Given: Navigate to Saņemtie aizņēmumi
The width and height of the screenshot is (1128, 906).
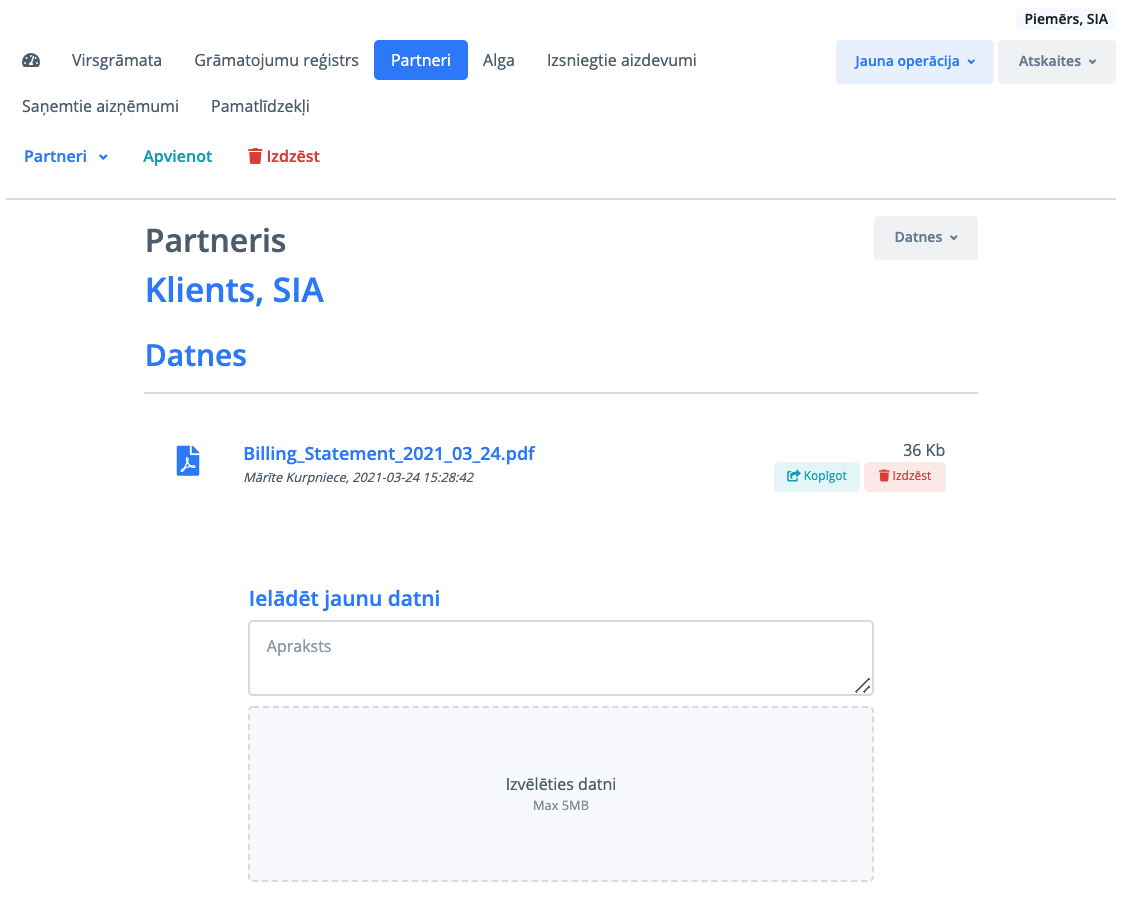Looking at the screenshot, I should 100,106.
